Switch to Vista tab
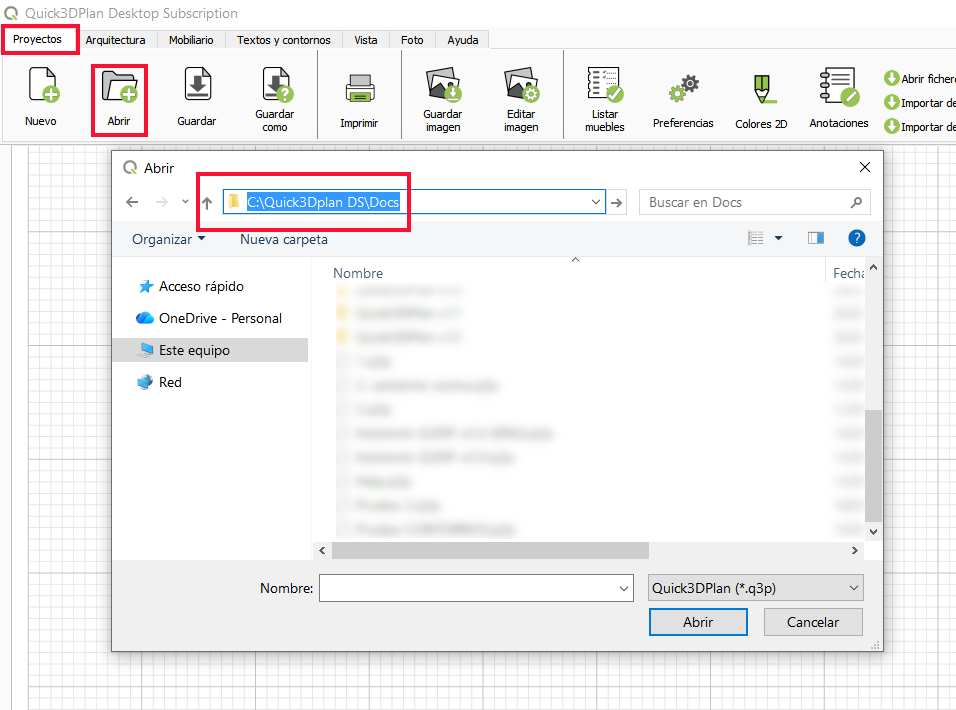The height and width of the screenshot is (710, 956). [x=366, y=40]
